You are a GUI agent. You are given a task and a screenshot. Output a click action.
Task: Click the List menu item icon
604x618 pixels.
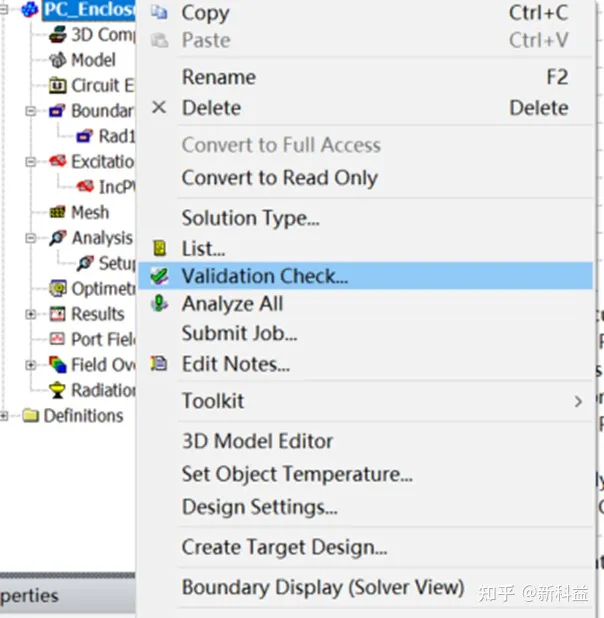[160, 248]
